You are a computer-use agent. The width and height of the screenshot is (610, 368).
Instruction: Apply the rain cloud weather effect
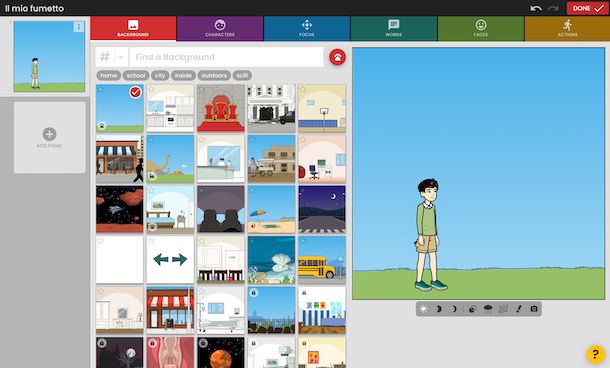pyautogui.click(x=487, y=309)
